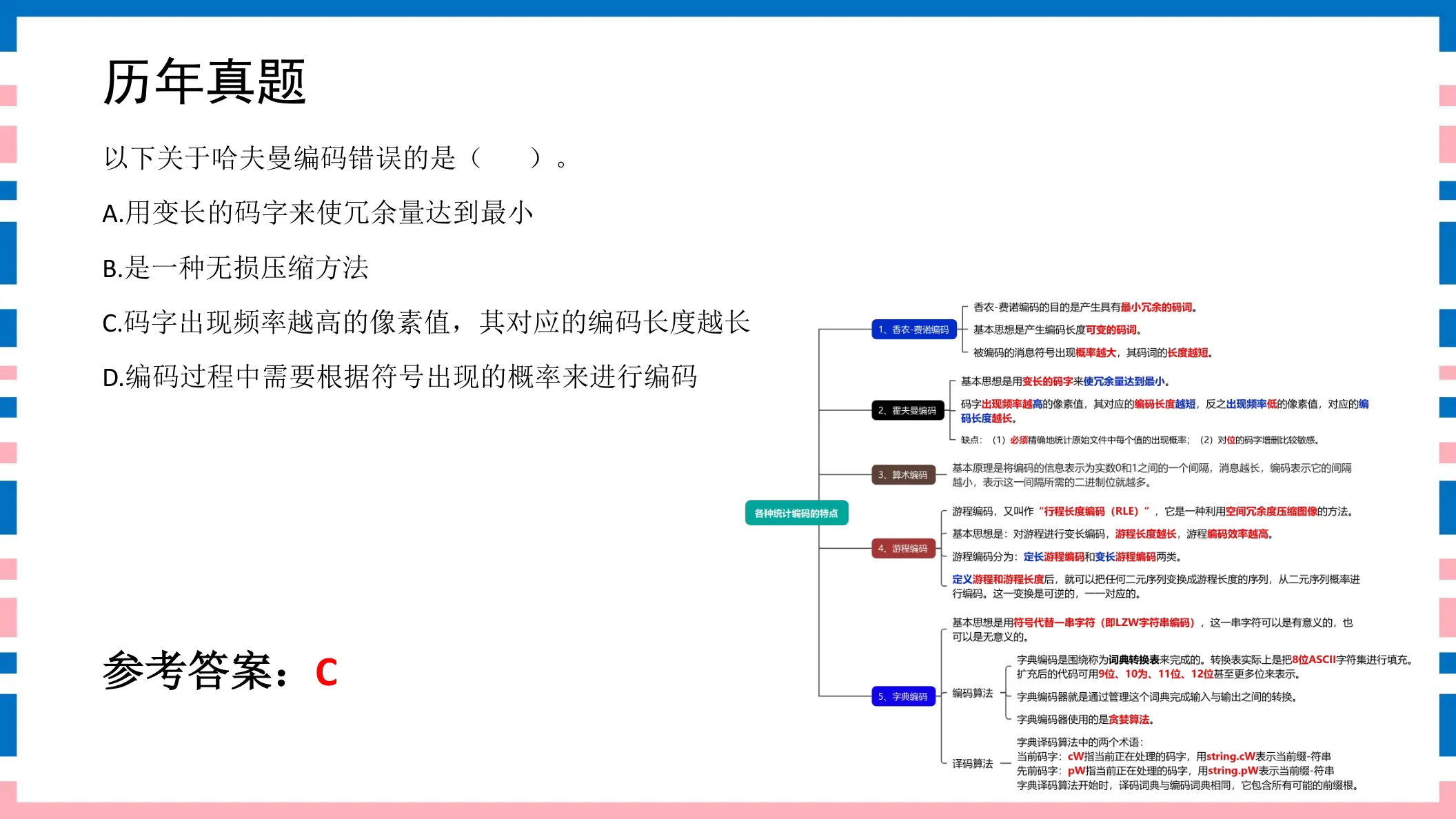Select the central node 各种统计编码的特点

click(796, 513)
